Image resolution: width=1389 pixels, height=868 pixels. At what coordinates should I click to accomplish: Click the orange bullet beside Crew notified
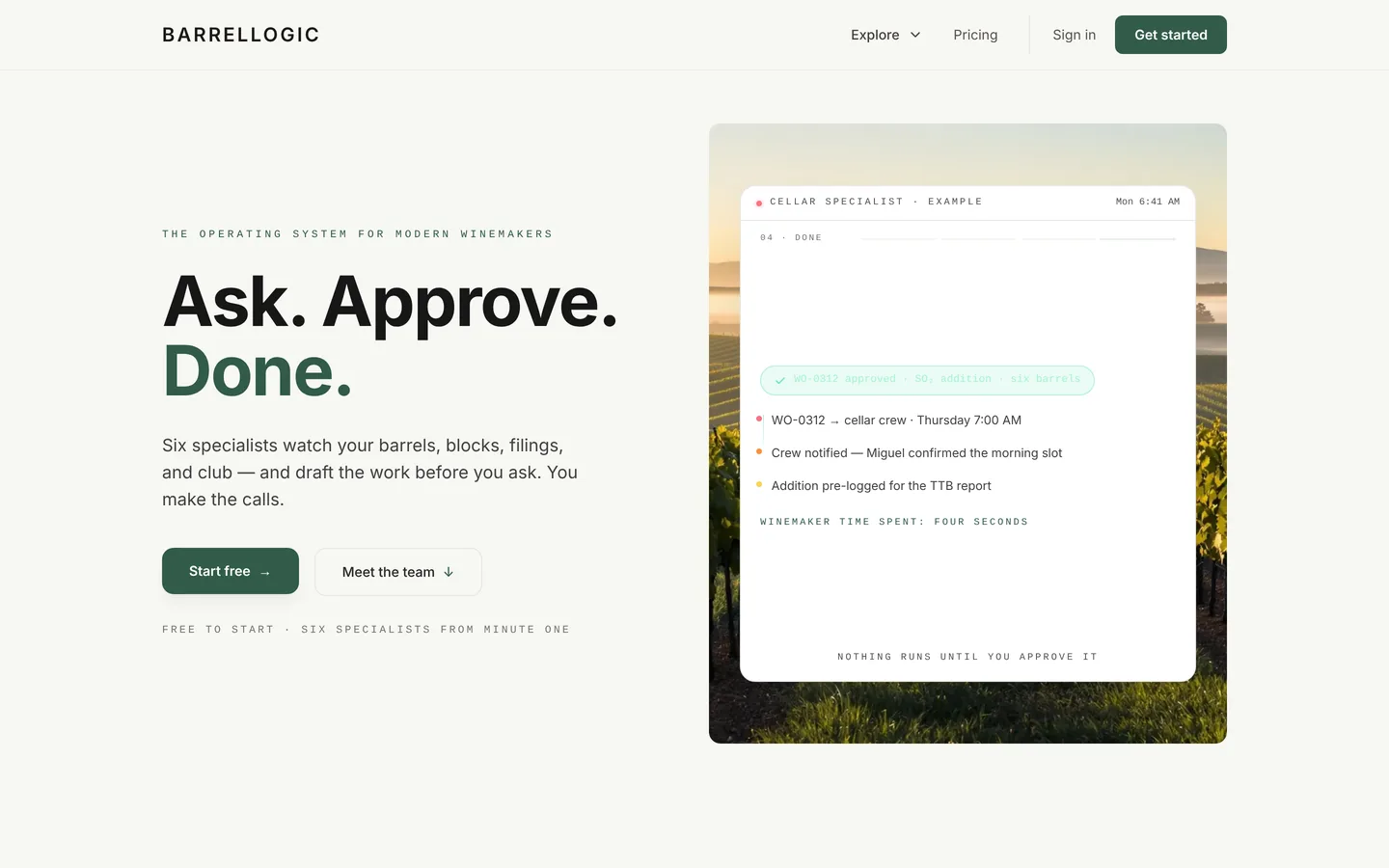point(759,451)
